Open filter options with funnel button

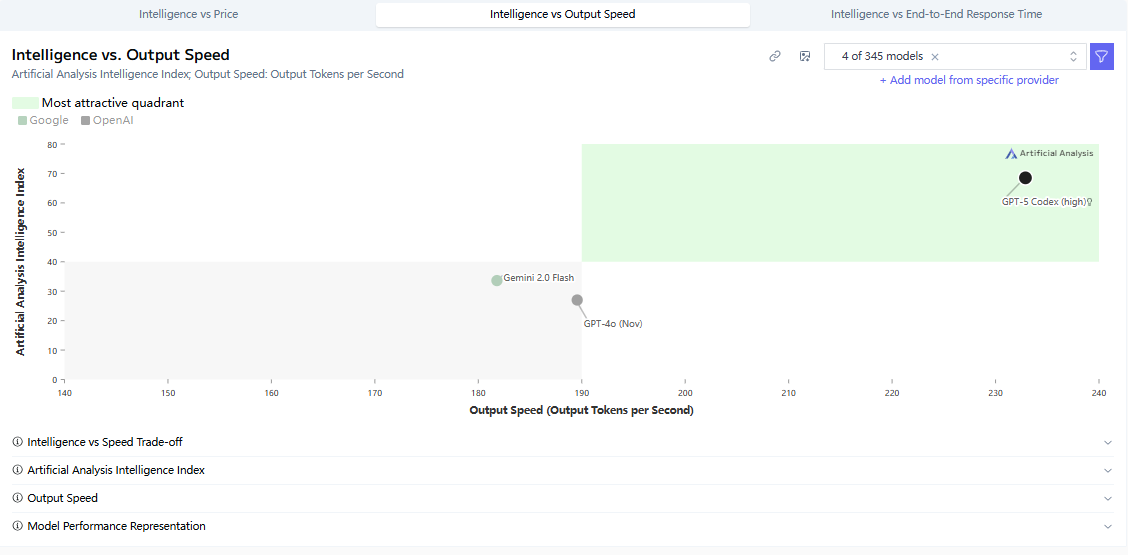[1101, 56]
